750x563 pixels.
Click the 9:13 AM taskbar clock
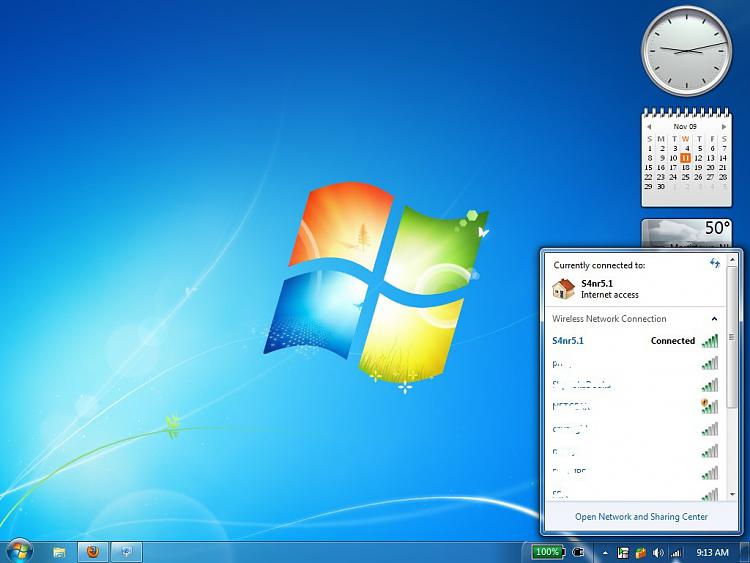[x=712, y=552]
